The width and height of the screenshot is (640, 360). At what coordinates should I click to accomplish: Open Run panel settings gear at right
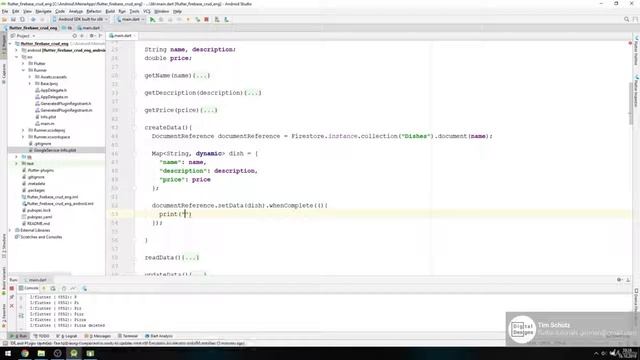[619, 280]
